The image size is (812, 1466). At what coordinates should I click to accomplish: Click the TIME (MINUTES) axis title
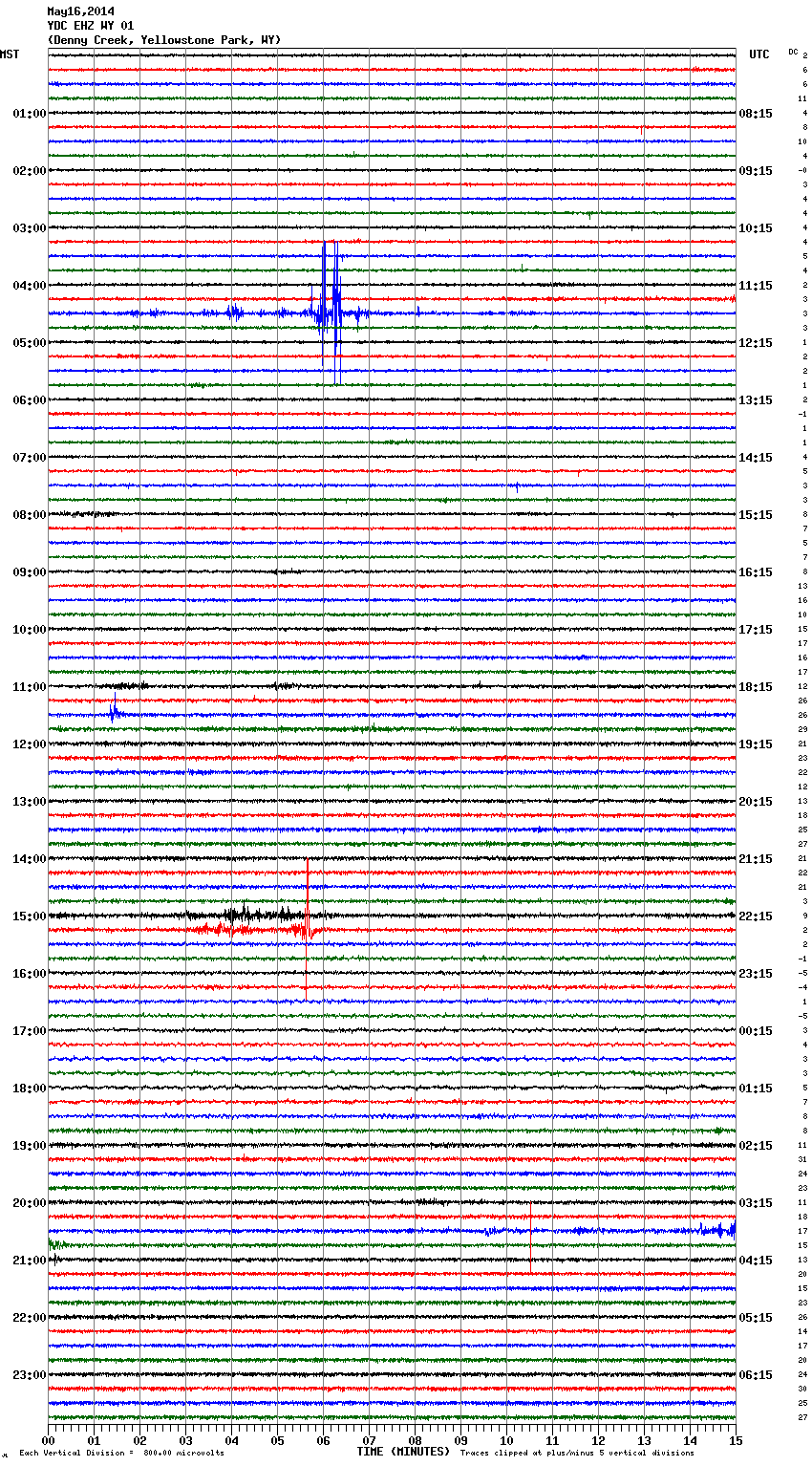pyautogui.click(x=403, y=1452)
